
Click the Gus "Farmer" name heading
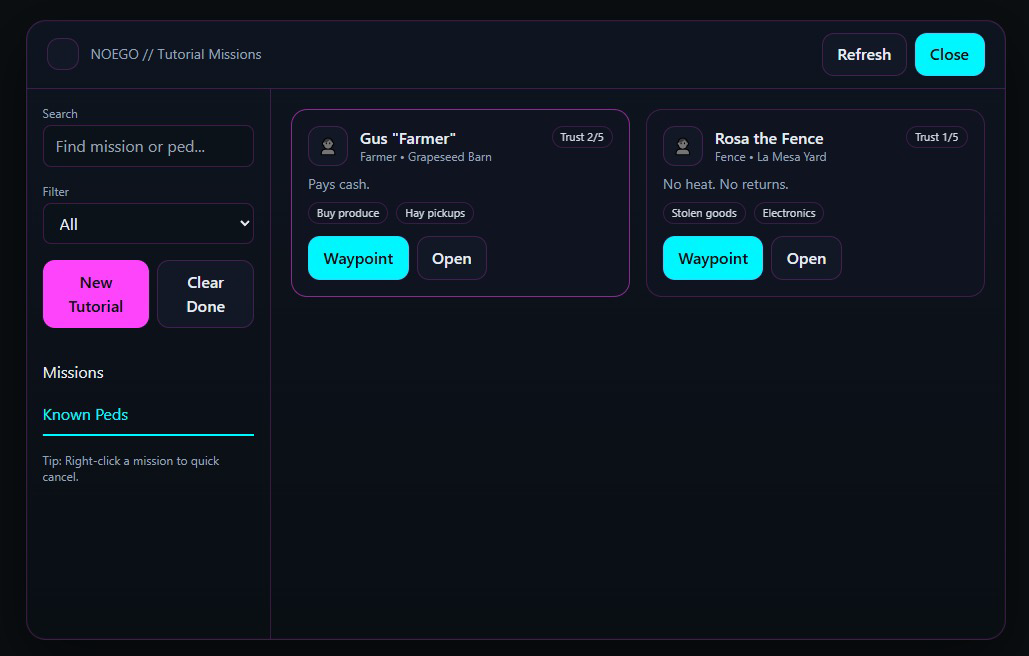(x=408, y=138)
